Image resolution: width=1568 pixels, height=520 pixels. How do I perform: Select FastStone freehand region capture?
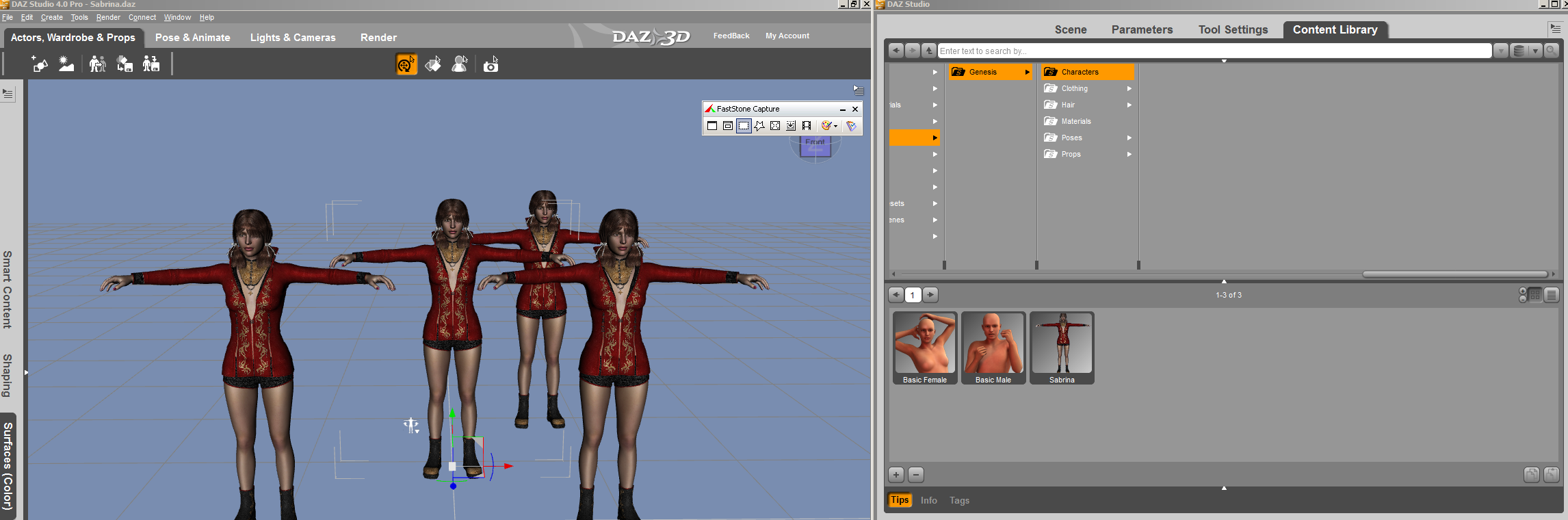coord(759,126)
